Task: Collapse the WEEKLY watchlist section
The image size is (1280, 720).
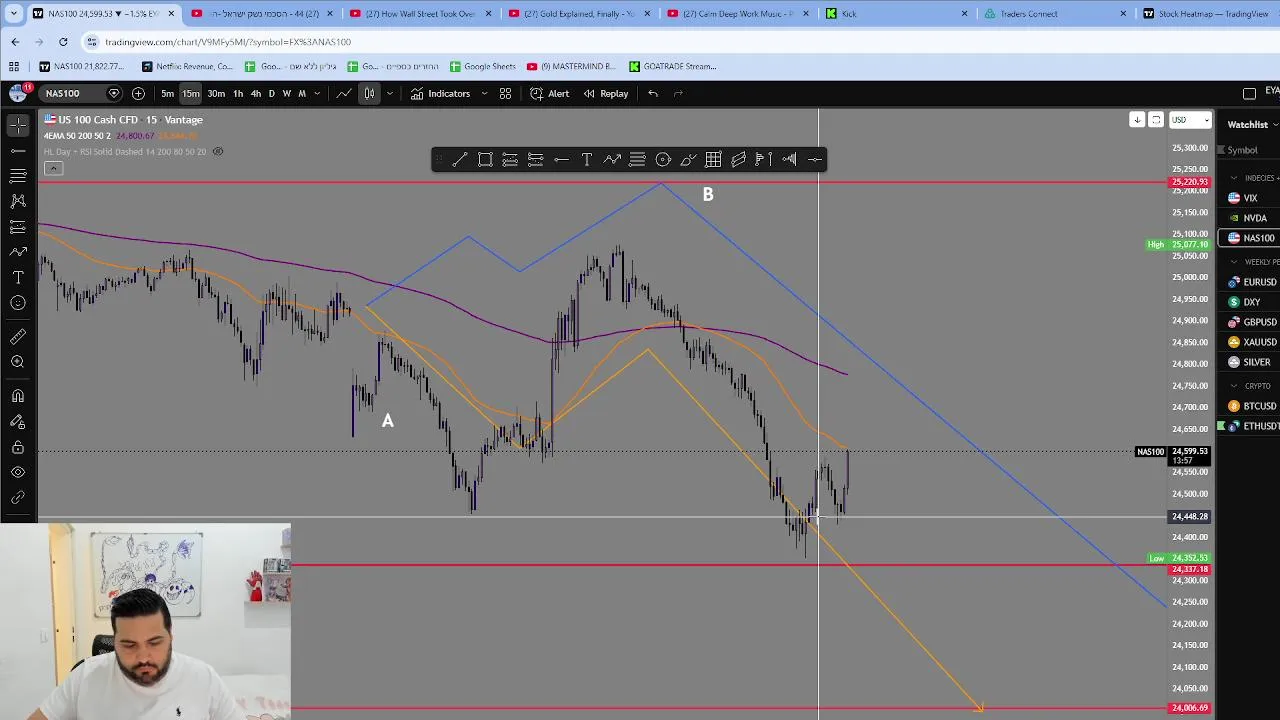Action: coord(1234,262)
